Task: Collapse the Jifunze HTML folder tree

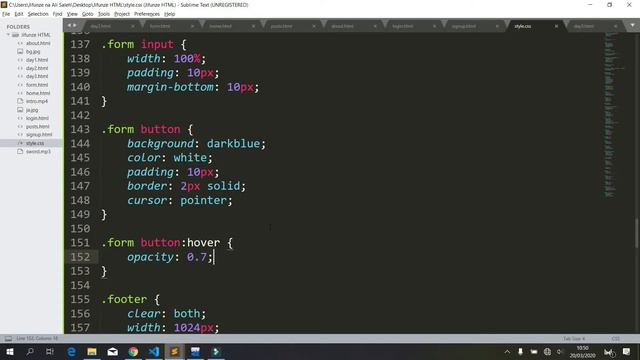Action: coord(8,35)
